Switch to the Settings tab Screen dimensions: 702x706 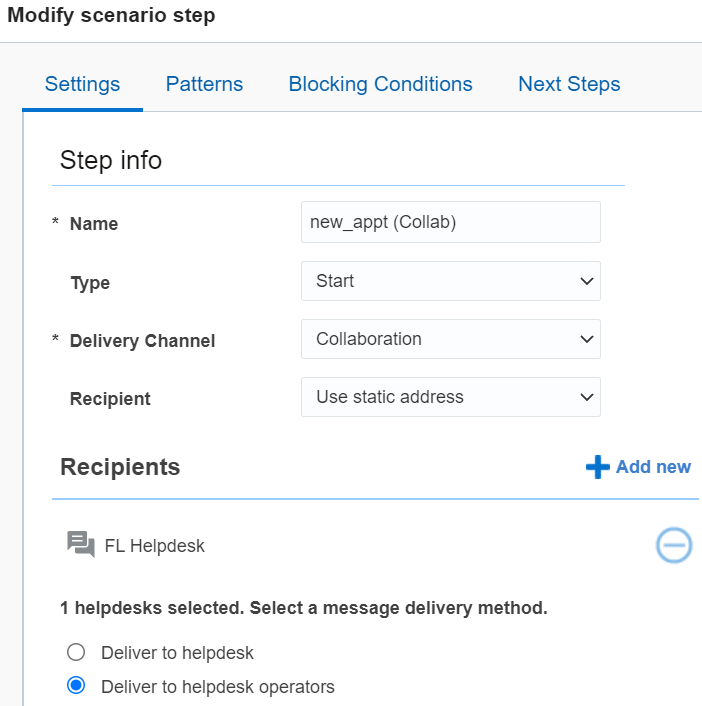coord(83,84)
